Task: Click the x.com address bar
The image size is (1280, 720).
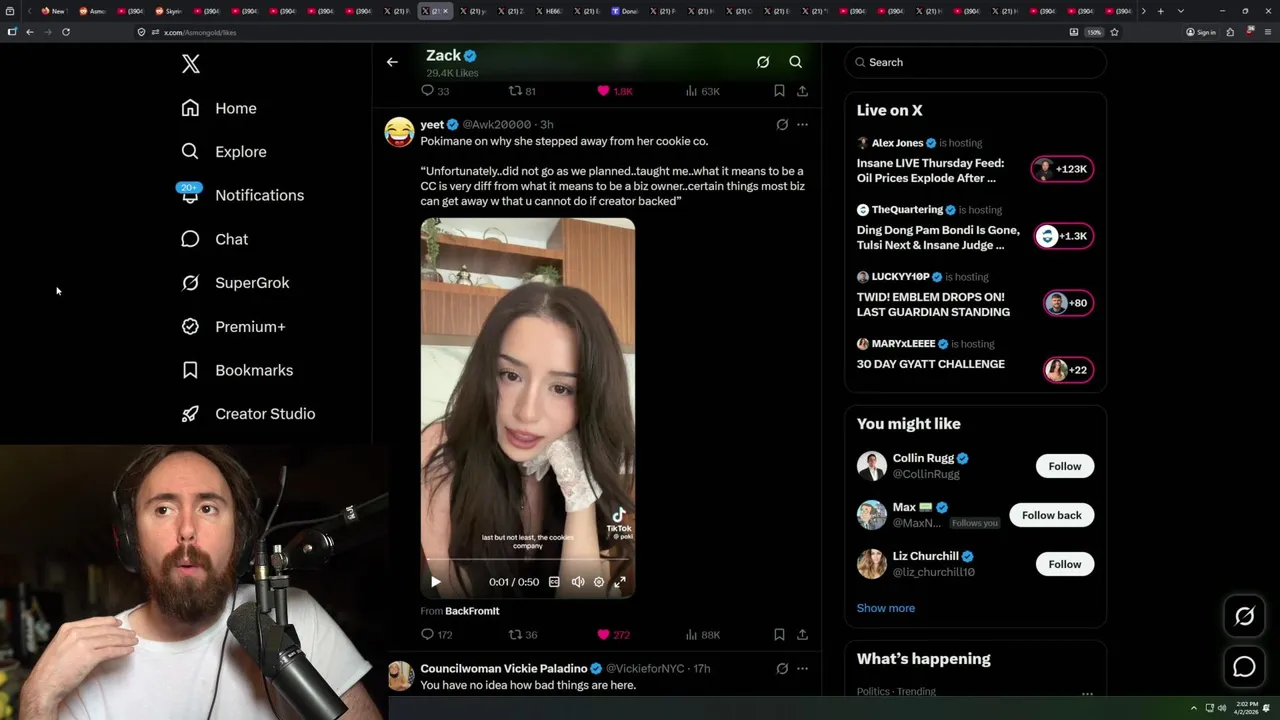Action: pos(600,32)
